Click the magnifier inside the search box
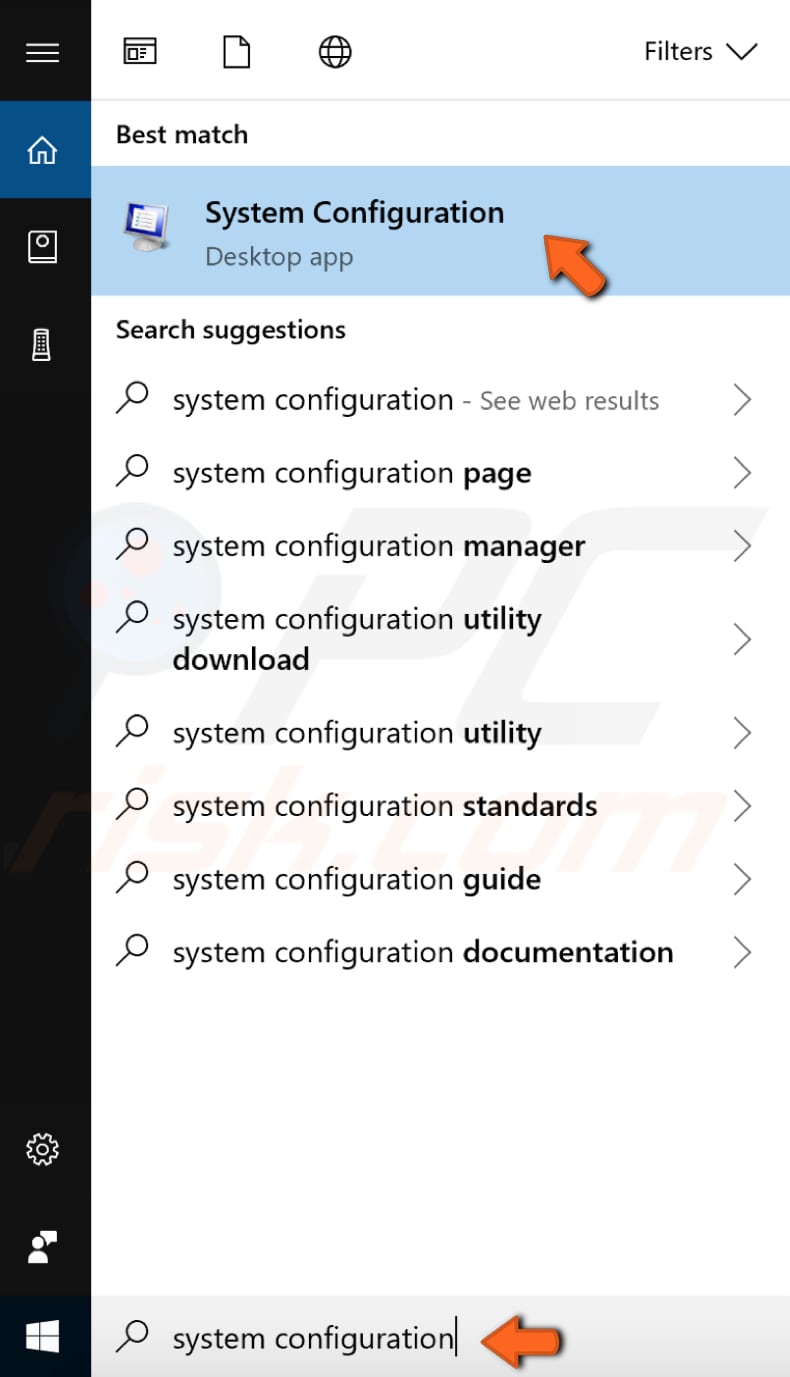Screen dimensions: 790x1377 [133, 1337]
